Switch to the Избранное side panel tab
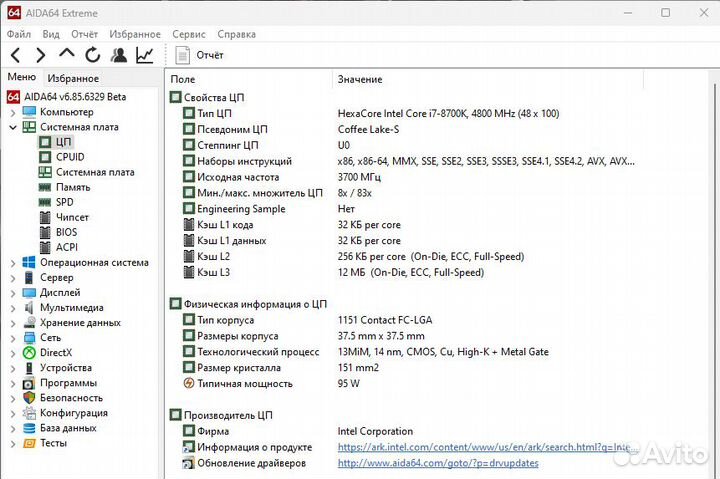720x479 pixels. point(73,79)
